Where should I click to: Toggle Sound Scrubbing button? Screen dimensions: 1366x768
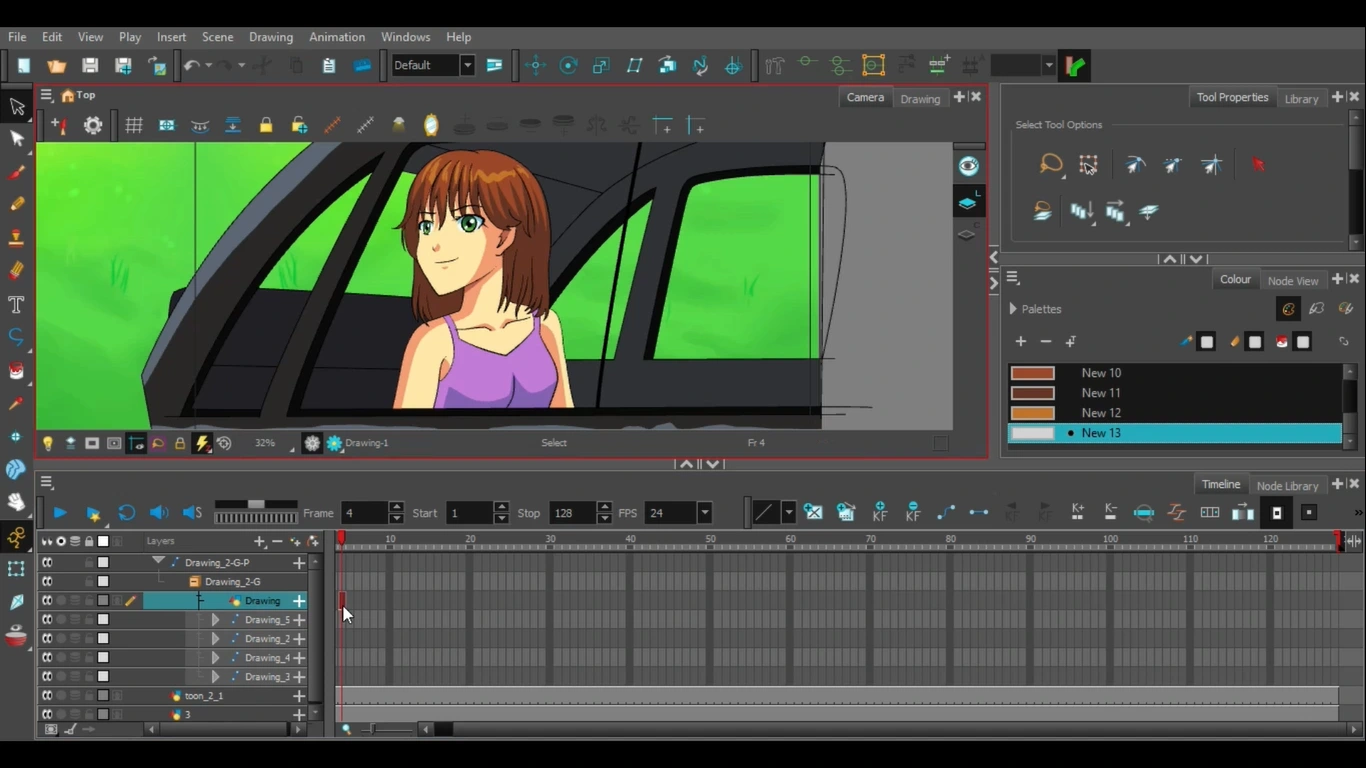(x=192, y=513)
